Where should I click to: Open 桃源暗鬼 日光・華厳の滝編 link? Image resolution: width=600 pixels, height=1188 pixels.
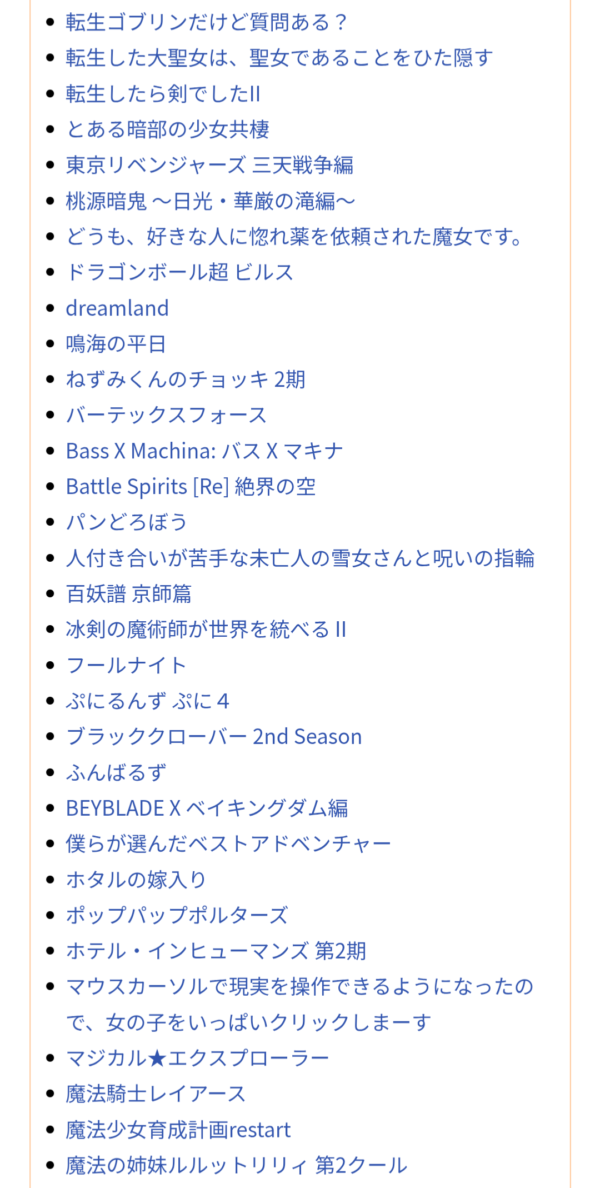click(211, 201)
